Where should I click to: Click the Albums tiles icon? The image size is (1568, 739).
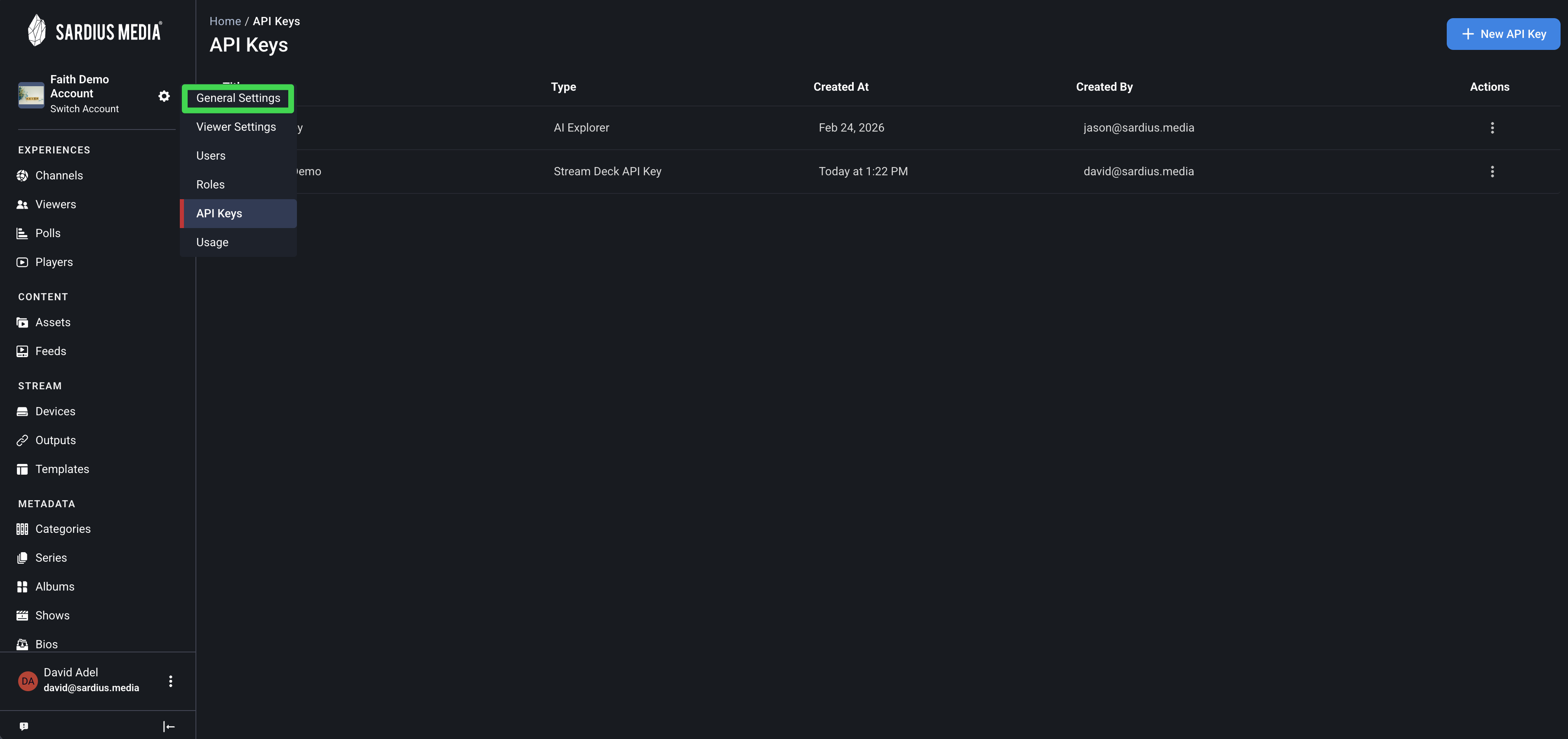tap(23, 587)
